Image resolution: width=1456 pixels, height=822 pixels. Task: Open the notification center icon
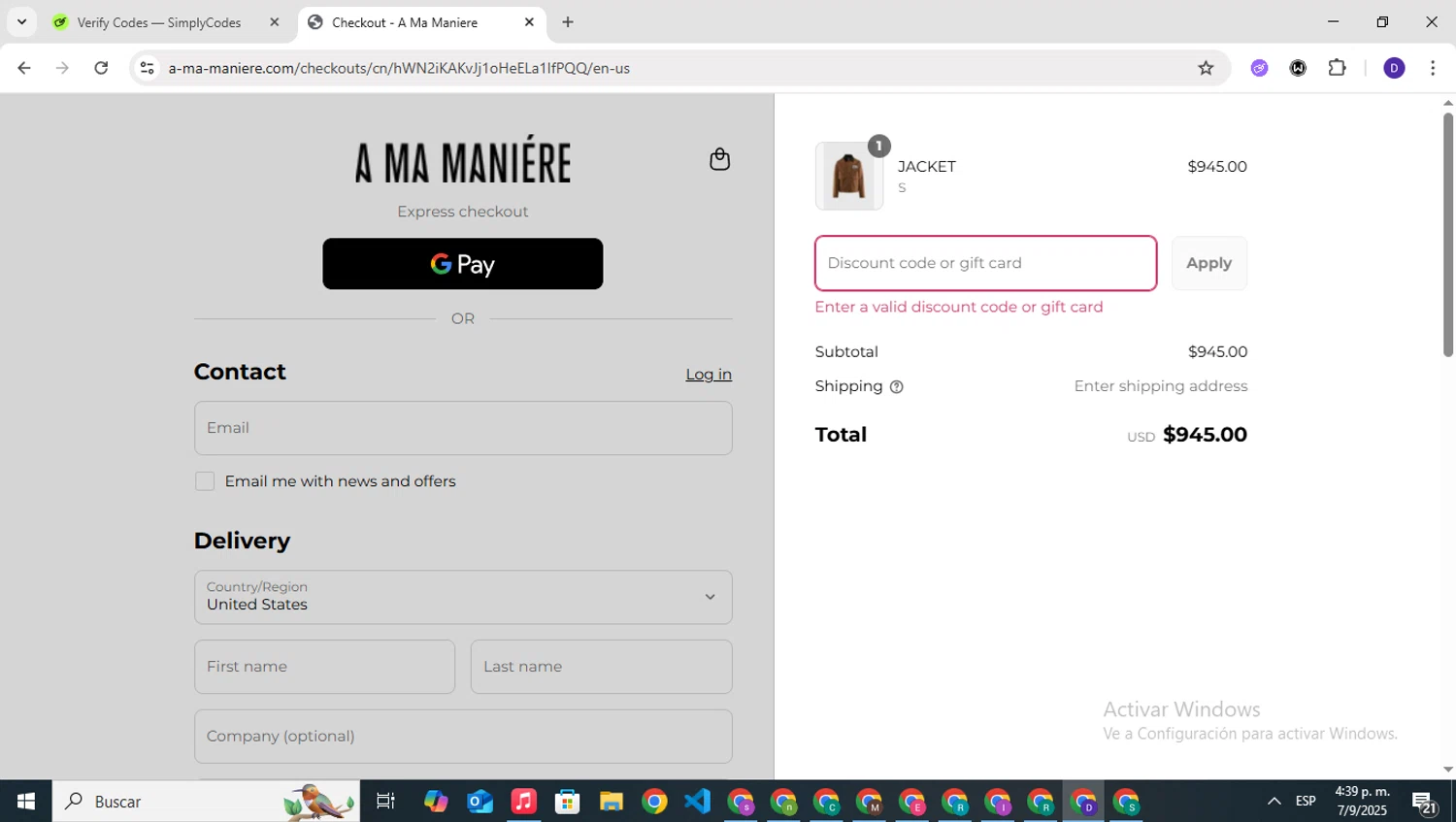(1424, 803)
